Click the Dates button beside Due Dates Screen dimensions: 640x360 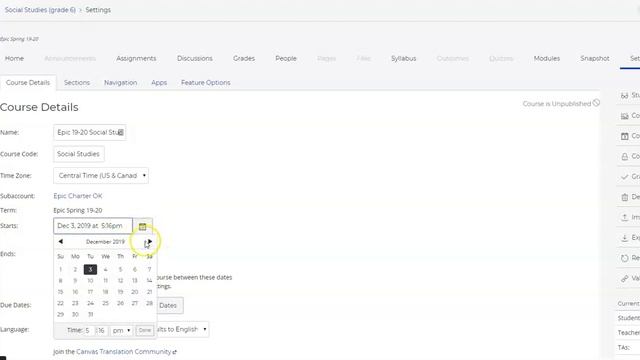pos(168,305)
